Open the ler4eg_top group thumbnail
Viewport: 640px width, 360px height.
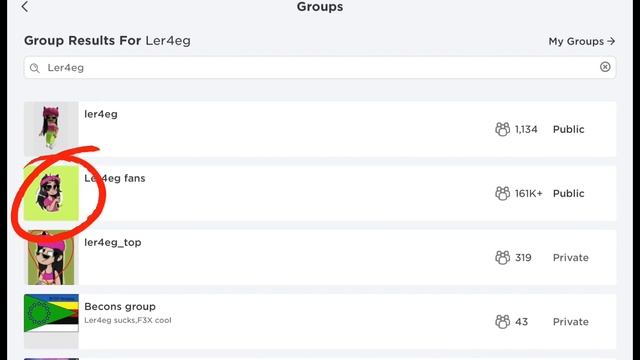[51, 257]
